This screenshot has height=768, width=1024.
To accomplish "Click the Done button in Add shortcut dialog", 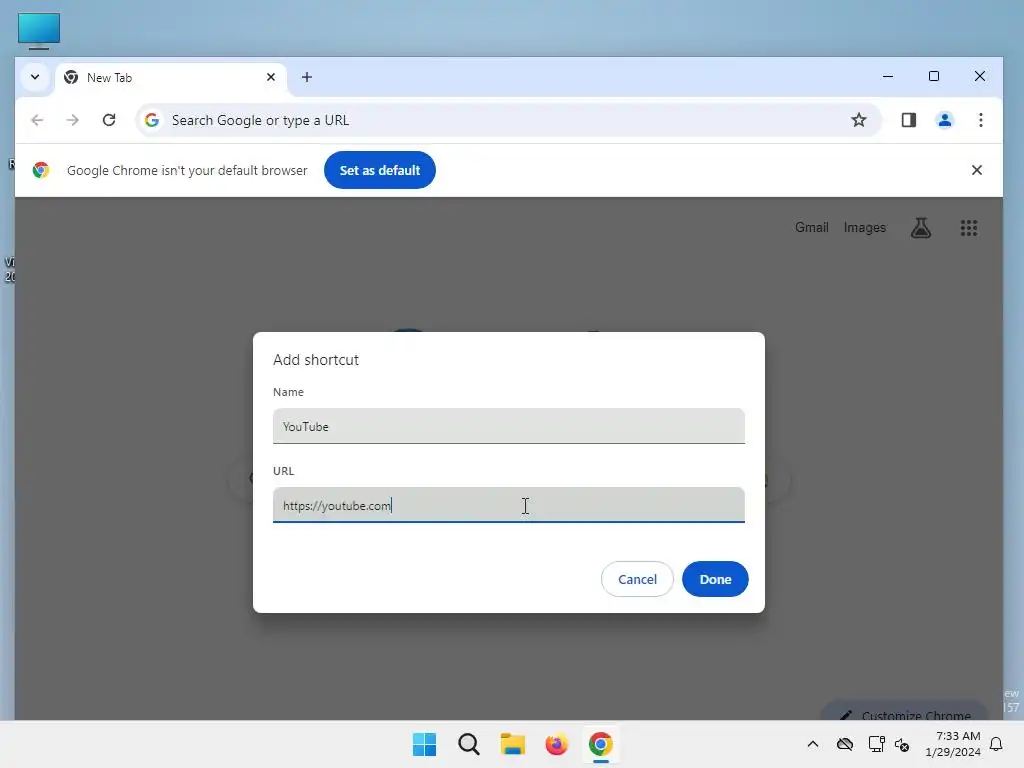I will (x=715, y=579).
